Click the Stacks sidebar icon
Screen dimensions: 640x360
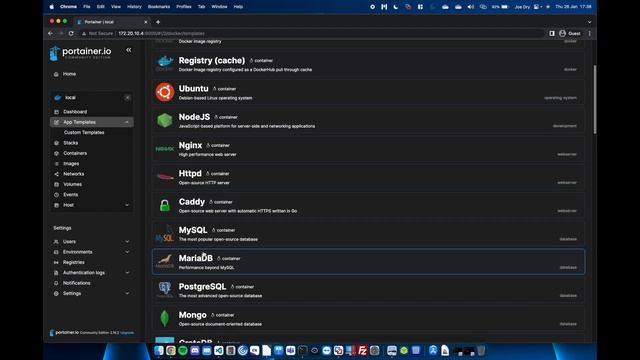point(56,143)
